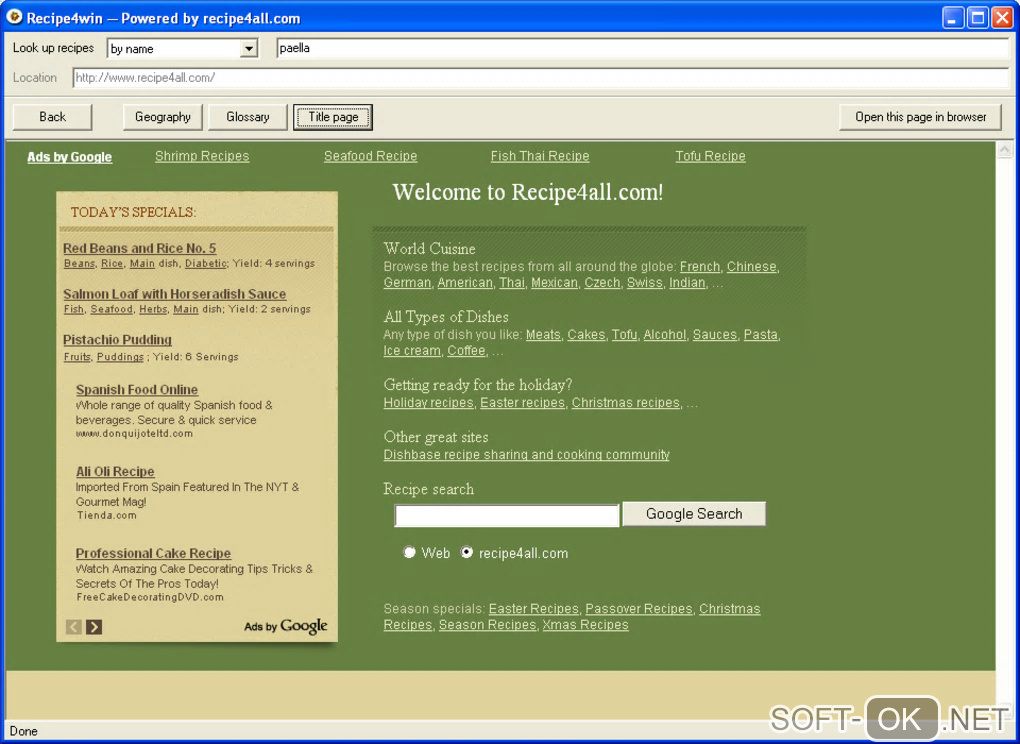Select the Web radio button

[x=409, y=552]
